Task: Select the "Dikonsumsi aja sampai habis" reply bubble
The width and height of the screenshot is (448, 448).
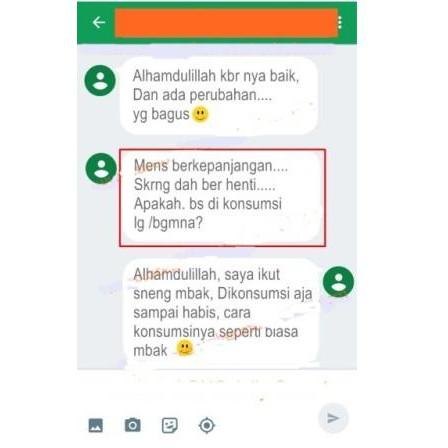Action: (220, 312)
